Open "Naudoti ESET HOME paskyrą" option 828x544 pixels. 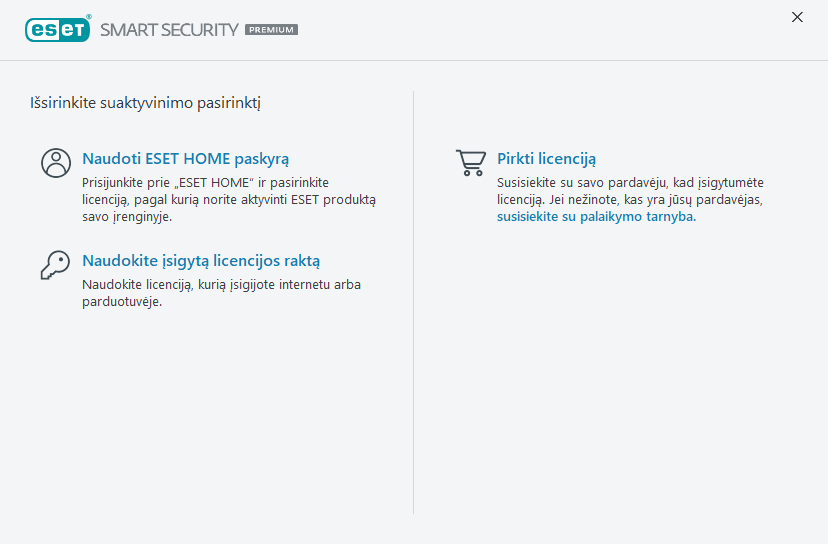click(185, 159)
